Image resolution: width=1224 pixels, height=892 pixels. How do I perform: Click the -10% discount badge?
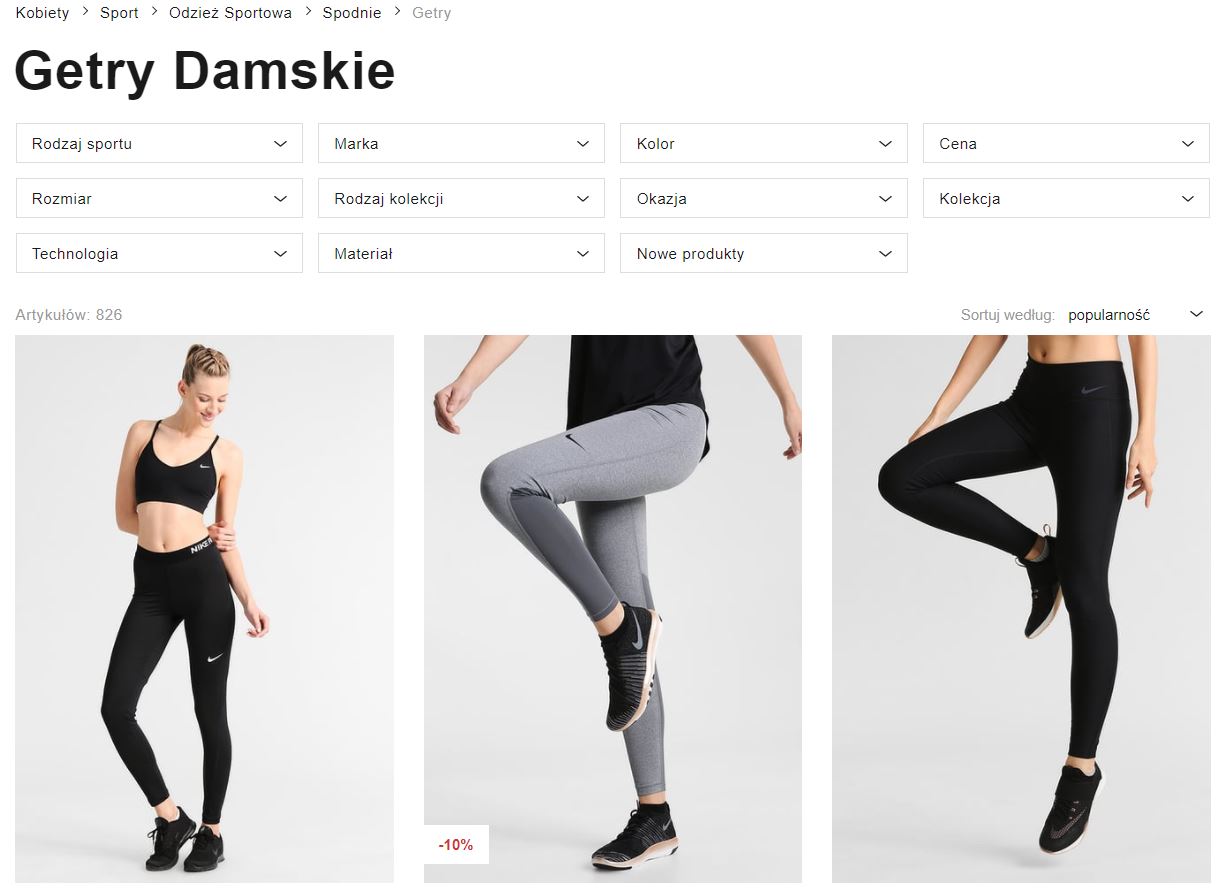coord(456,845)
